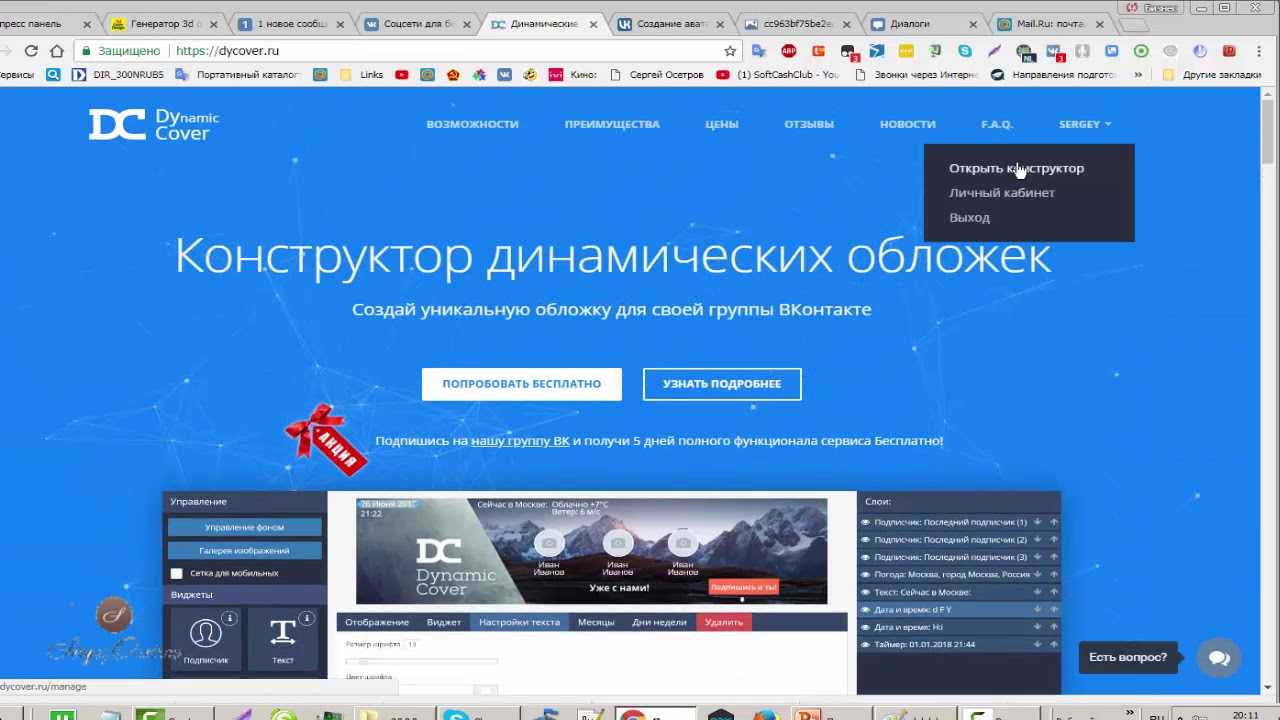The height and width of the screenshot is (720, 1280).
Task: Reload the current page
Action: tap(31, 50)
